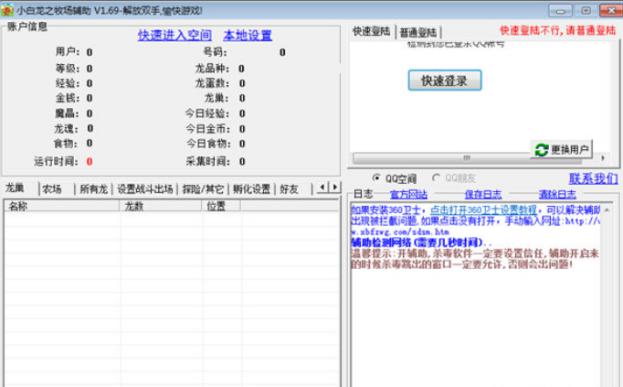The height and width of the screenshot is (387, 623).
Task: Select the QQ空间 radio button
Action: (376, 178)
